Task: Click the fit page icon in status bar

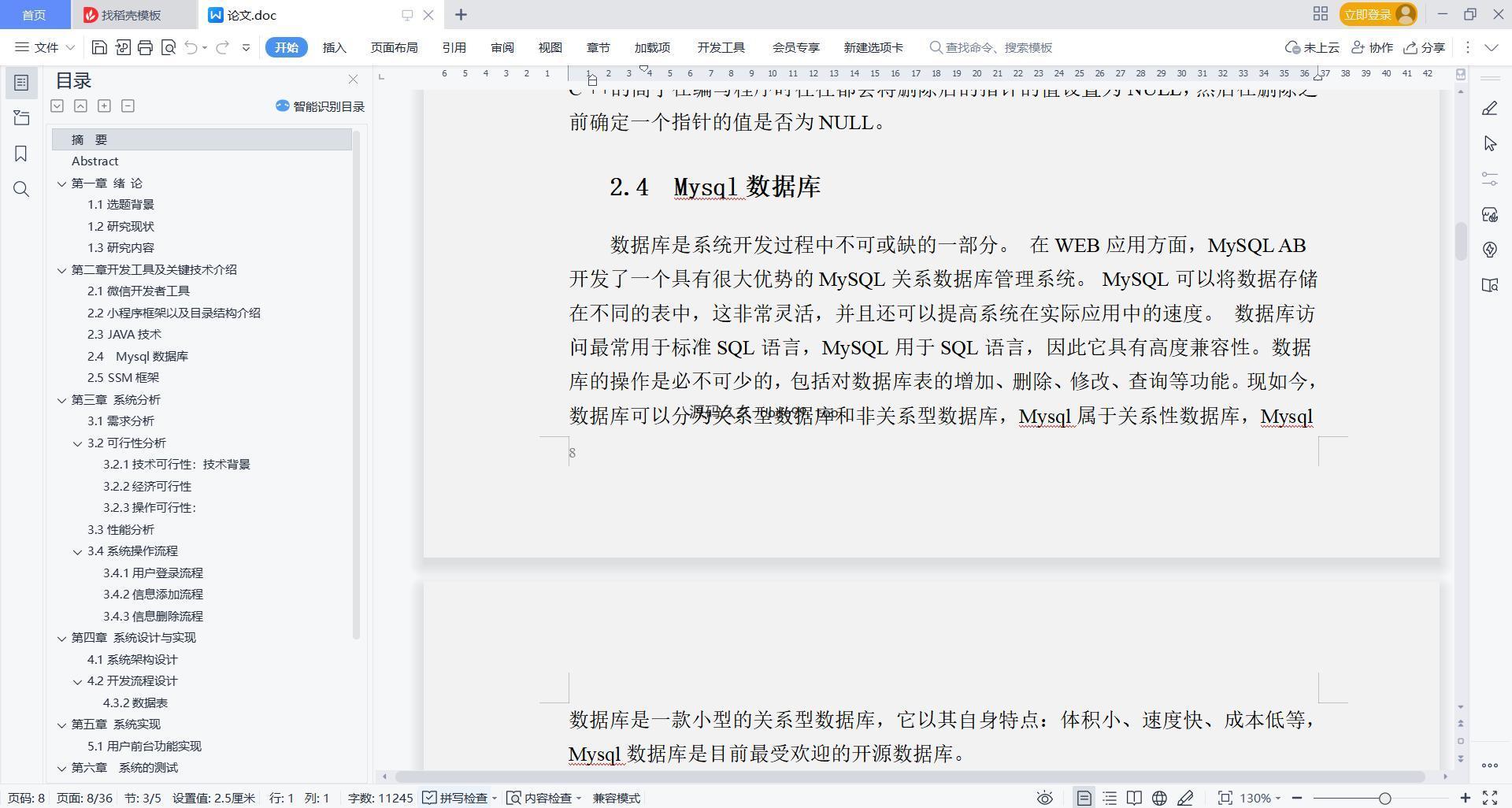Action: (x=1225, y=798)
